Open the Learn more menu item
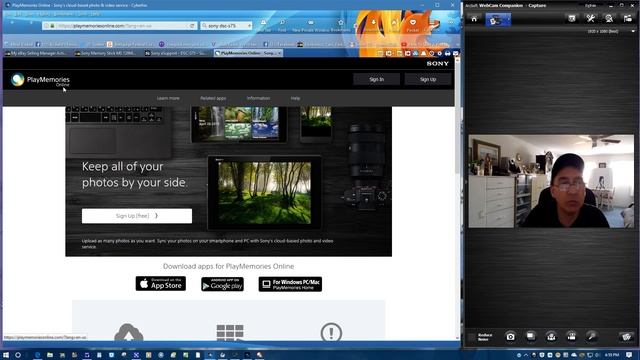This screenshot has width=640, height=360. (168, 98)
